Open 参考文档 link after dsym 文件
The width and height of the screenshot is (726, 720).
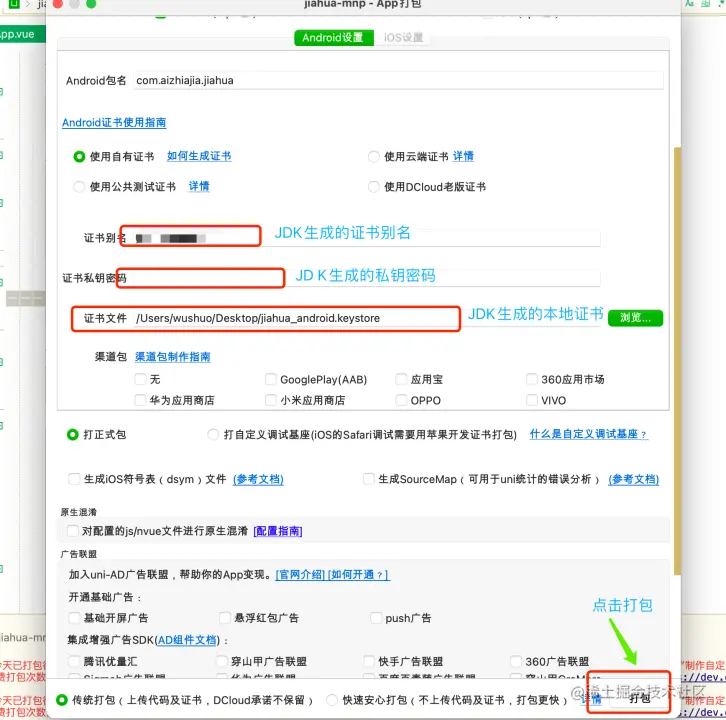point(258,479)
